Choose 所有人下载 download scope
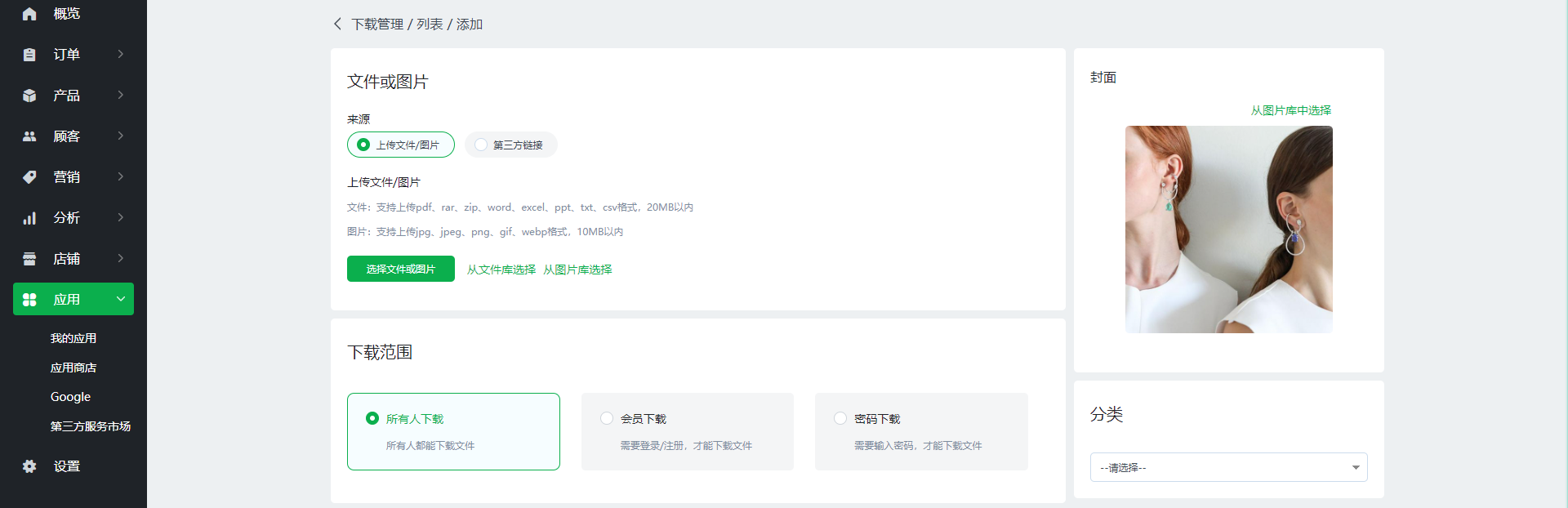This screenshot has width=1568, height=508. click(x=453, y=431)
